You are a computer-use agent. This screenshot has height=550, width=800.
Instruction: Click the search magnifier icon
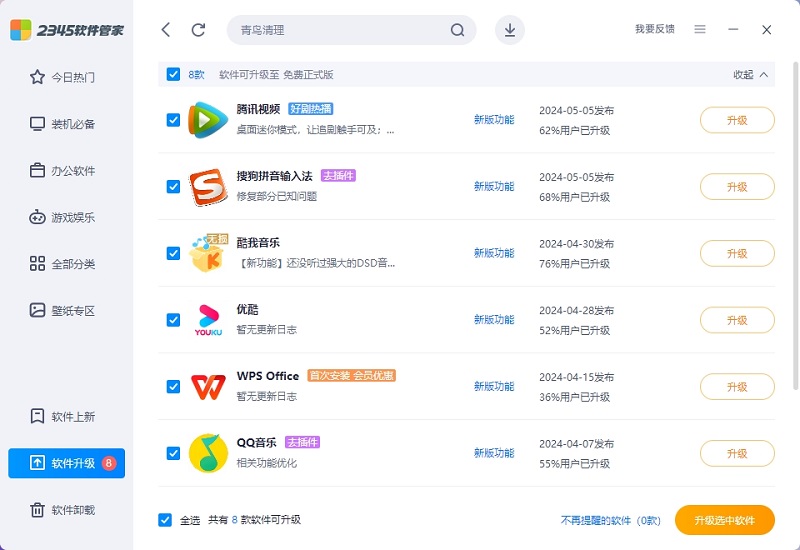tap(458, 30)
